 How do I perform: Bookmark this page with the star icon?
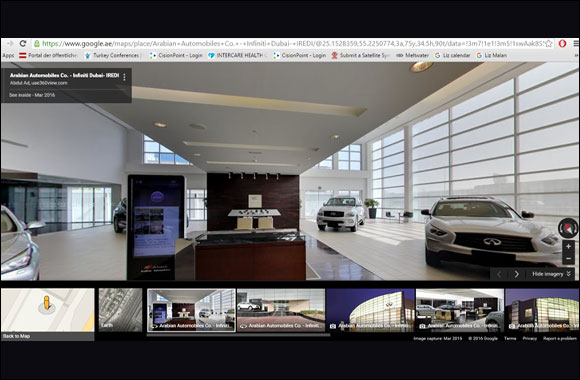[x=549, y=44]
